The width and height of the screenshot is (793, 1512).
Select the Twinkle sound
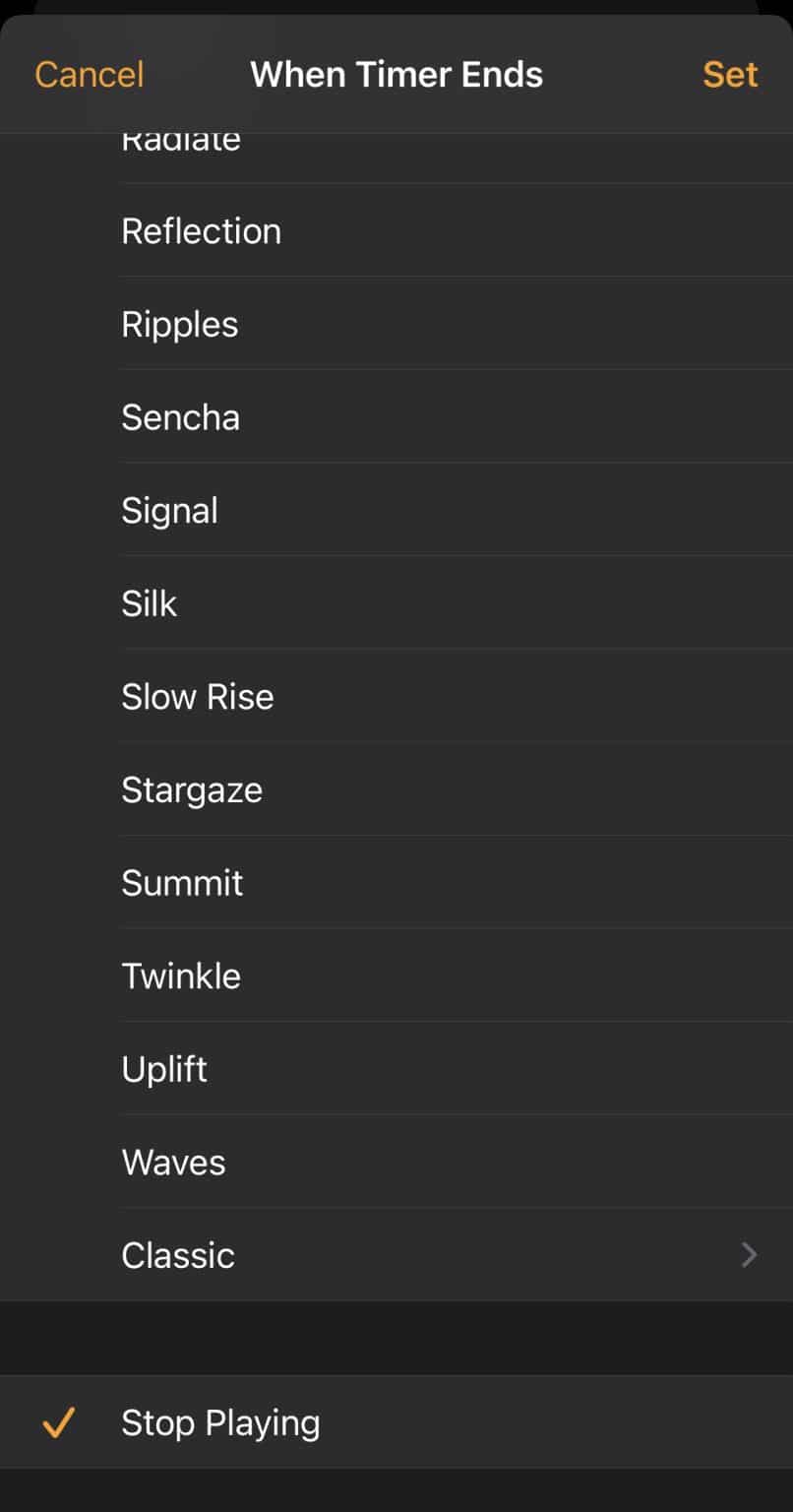(181, 976)
